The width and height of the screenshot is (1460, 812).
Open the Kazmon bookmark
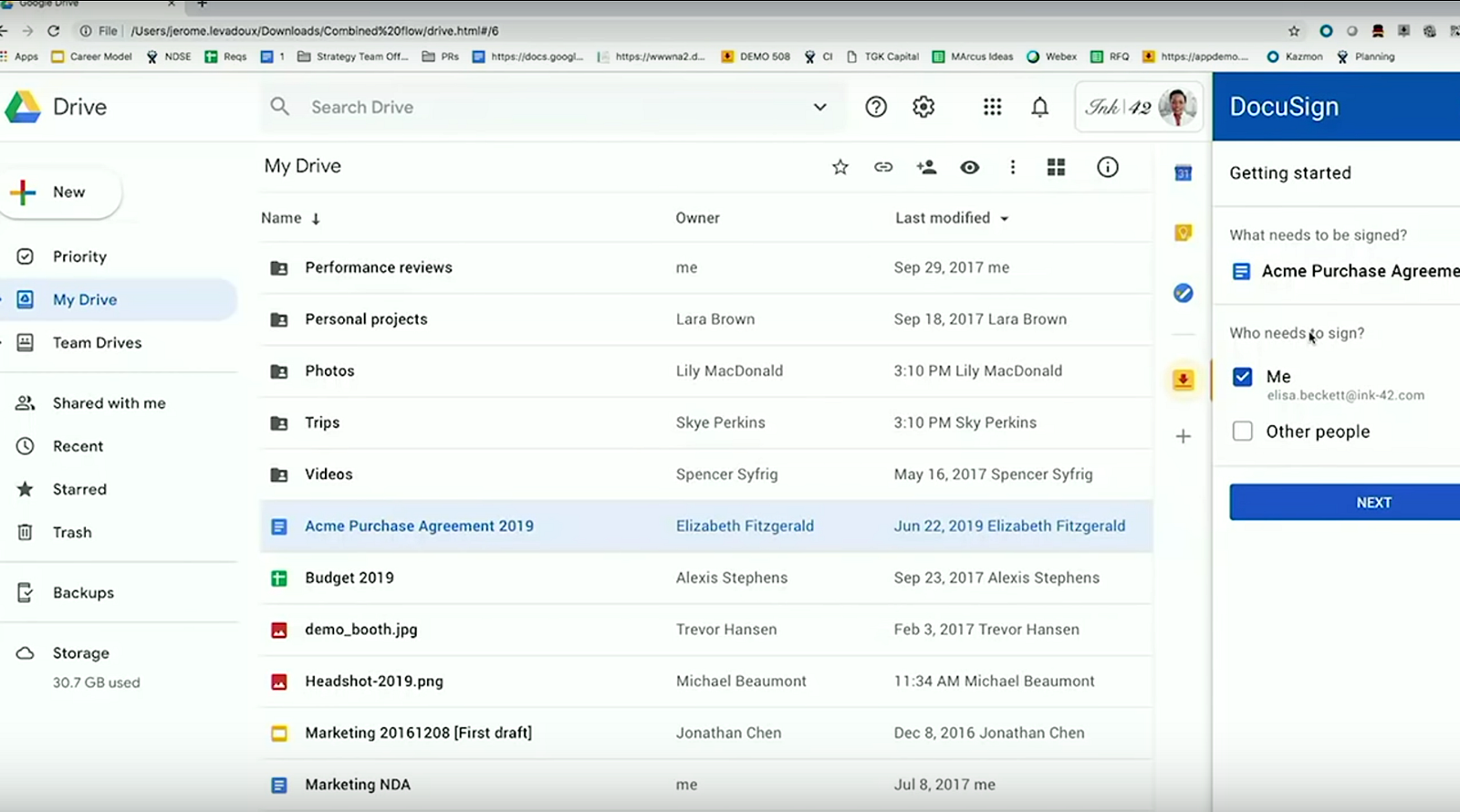coord(1295,57)
